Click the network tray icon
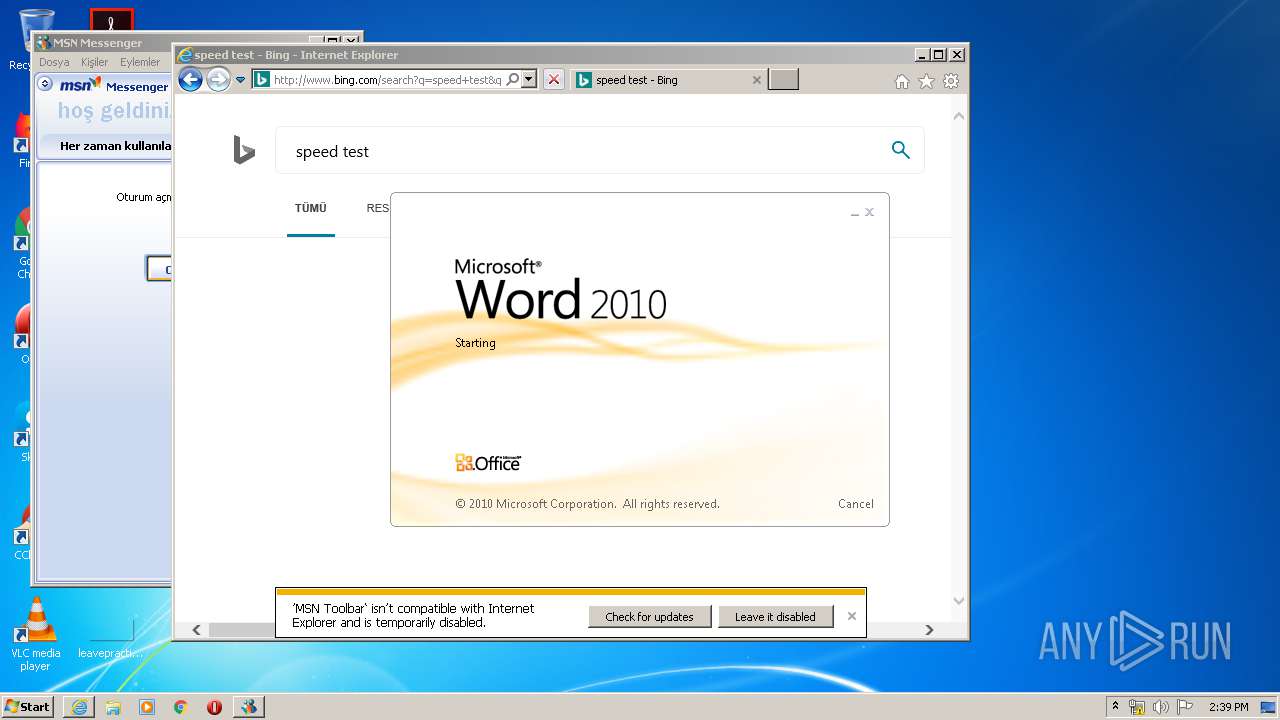The image size is (1280, 720). (1137, 707)
